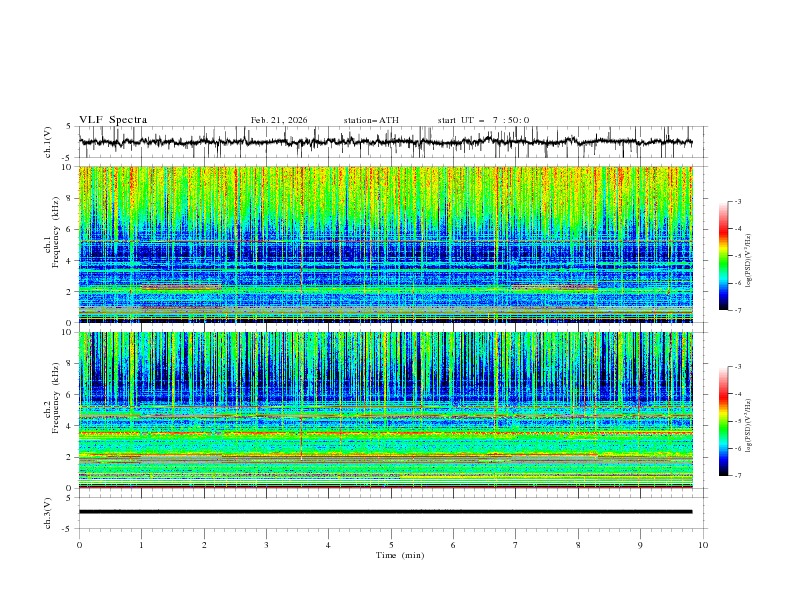
Task: Click time axis tick label "5"
Action: point(391,545)
